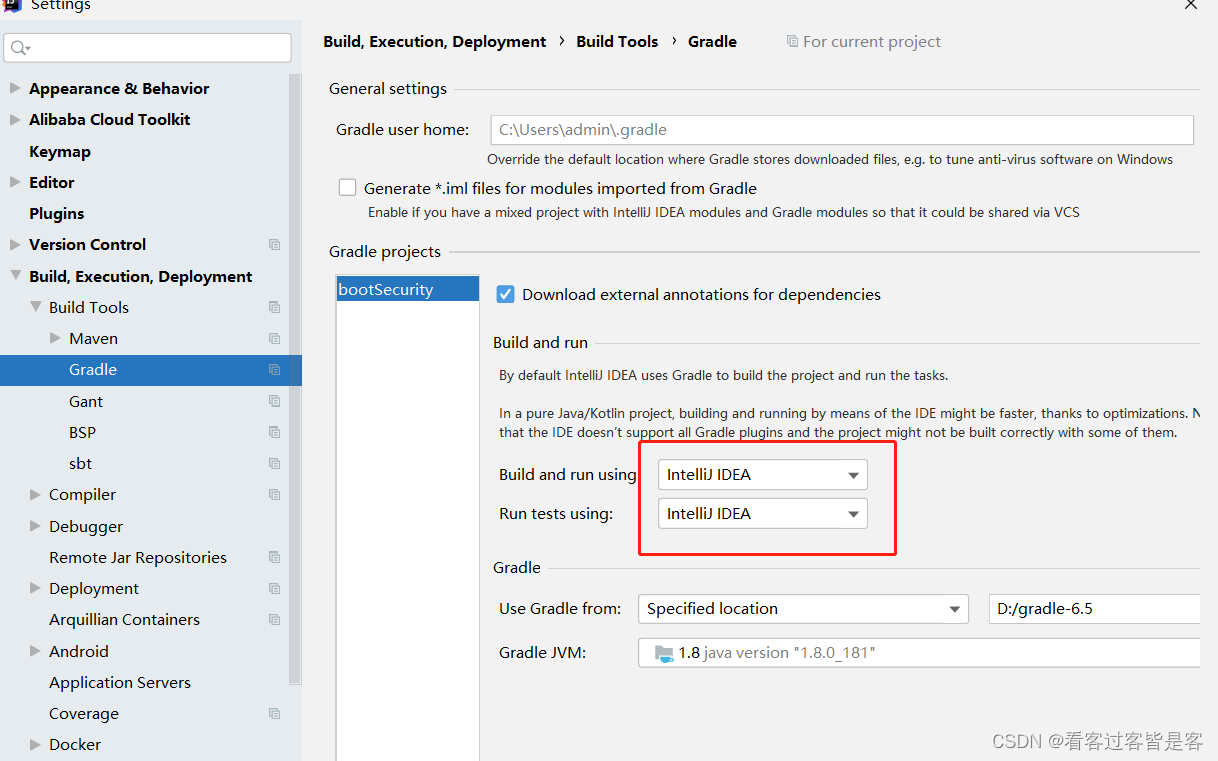
Task: Click project-level icon next to Arquillian Containers
Action: tap(274, 619)
